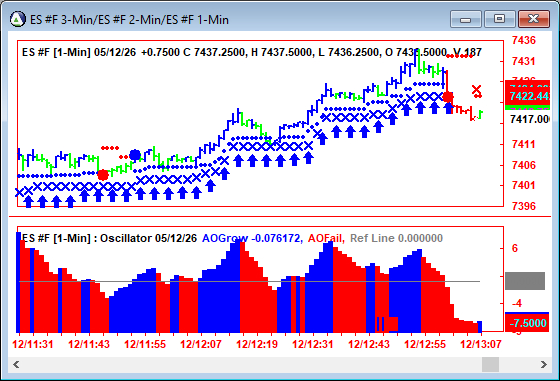
Task: Click the gray Ref Line axis marker
Action: coord(525,281)
